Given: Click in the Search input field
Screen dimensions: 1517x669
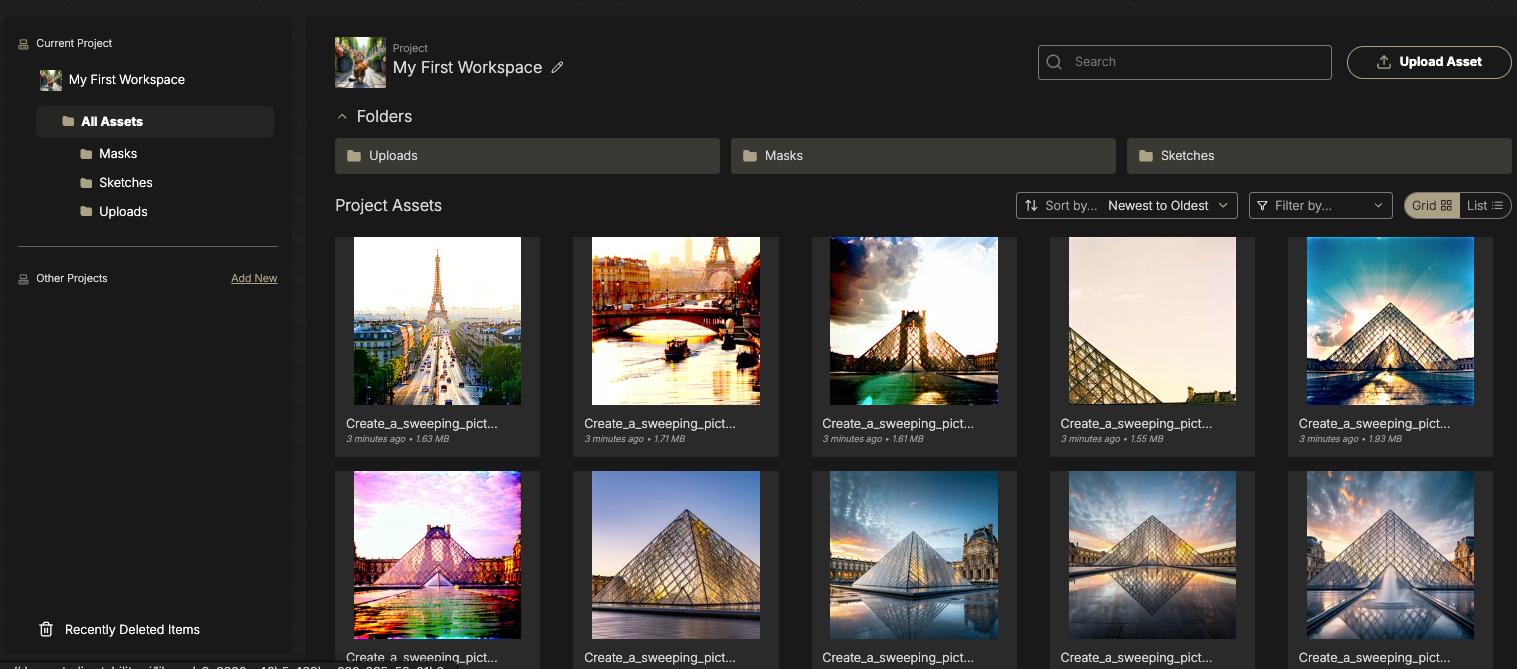Looking at the screenshot, I should (x=1185, y=62).
